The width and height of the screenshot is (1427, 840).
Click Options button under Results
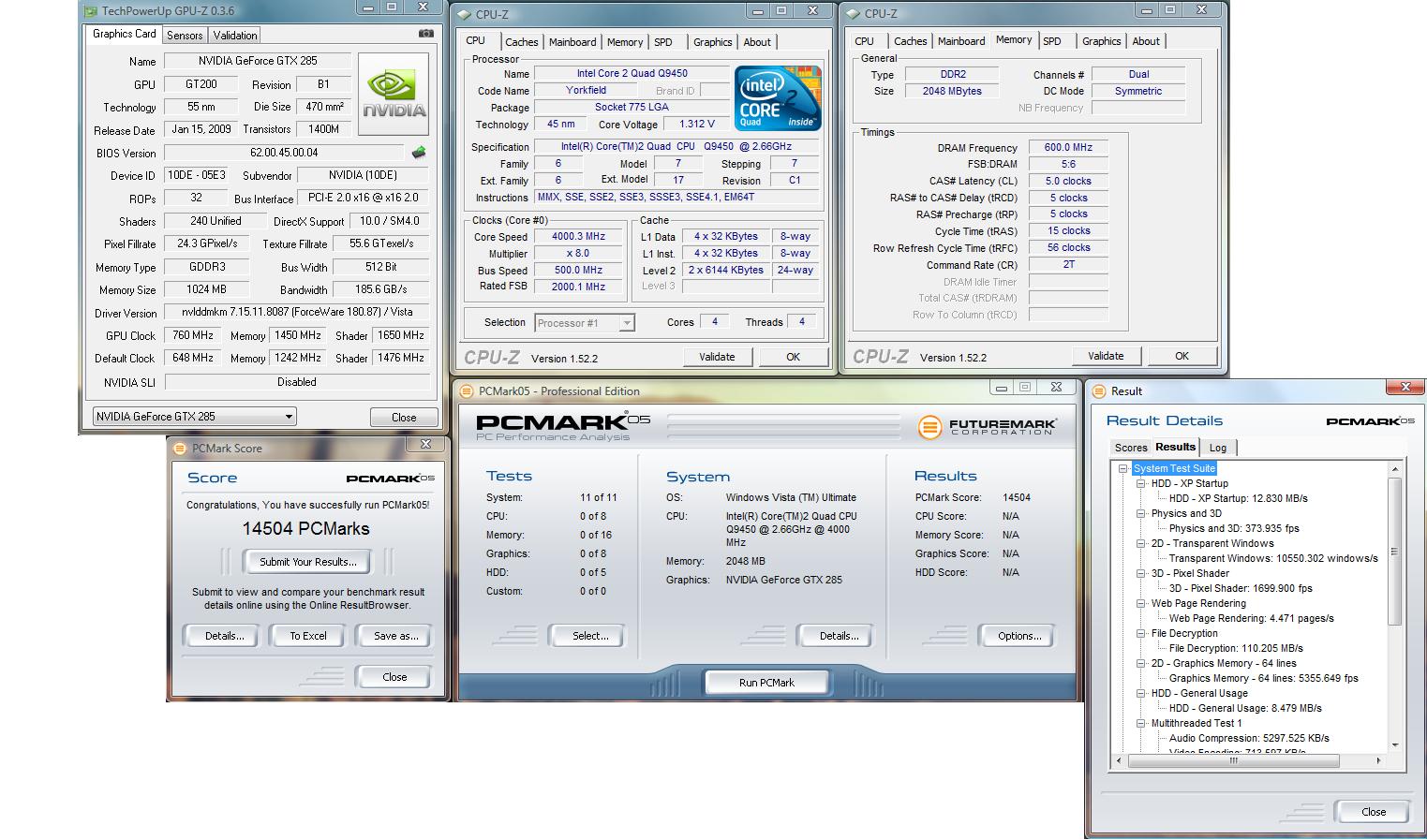pyautogui.click(x=1018, y=636)
